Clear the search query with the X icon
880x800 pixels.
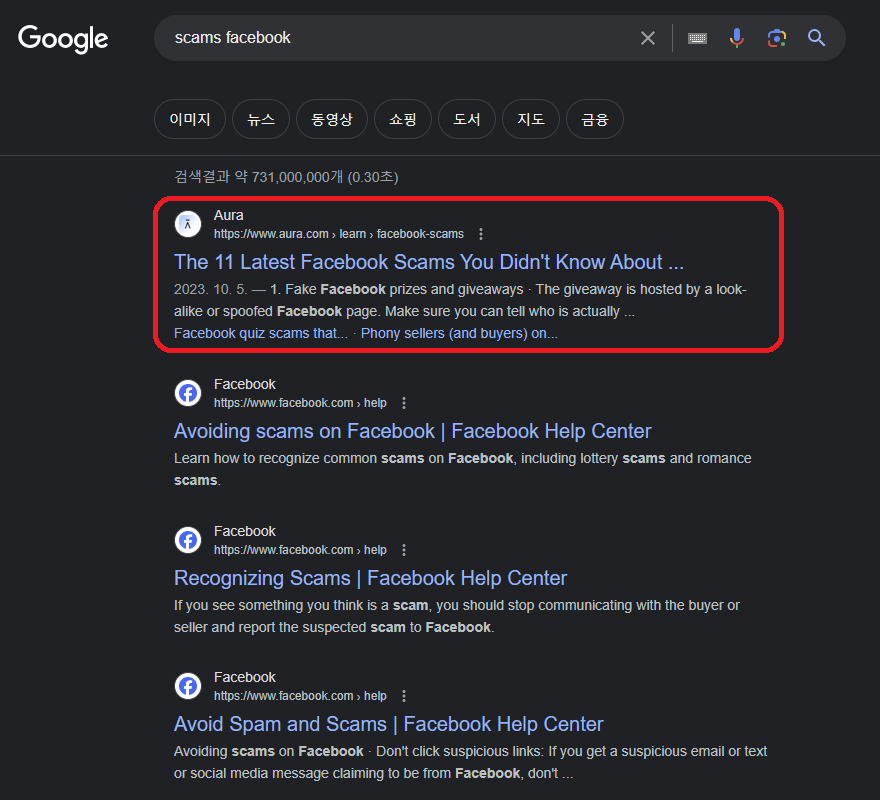pyautogui.click(x=647, y=37)
